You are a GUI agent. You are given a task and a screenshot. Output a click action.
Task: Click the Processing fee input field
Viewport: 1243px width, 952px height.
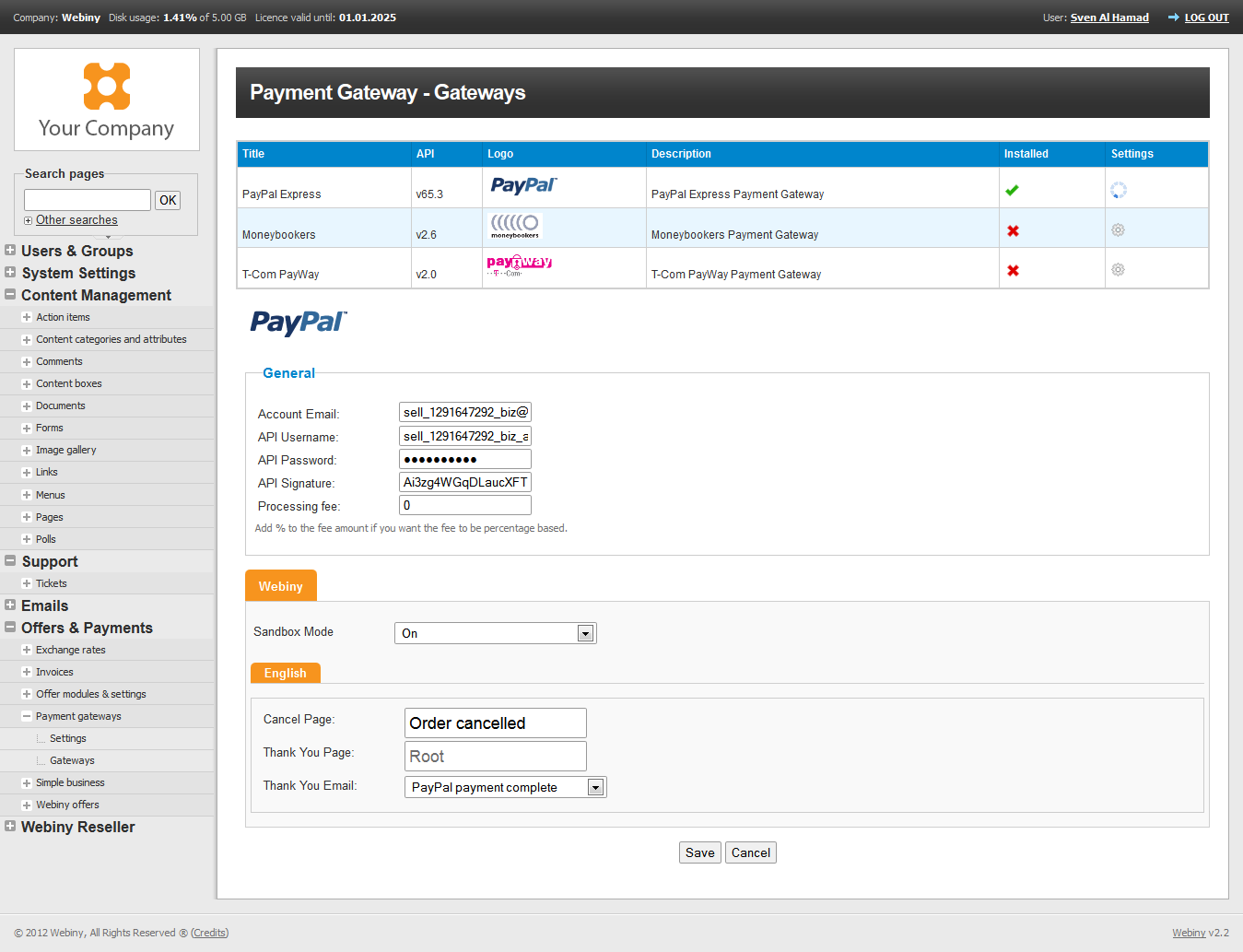coord(464,505)
